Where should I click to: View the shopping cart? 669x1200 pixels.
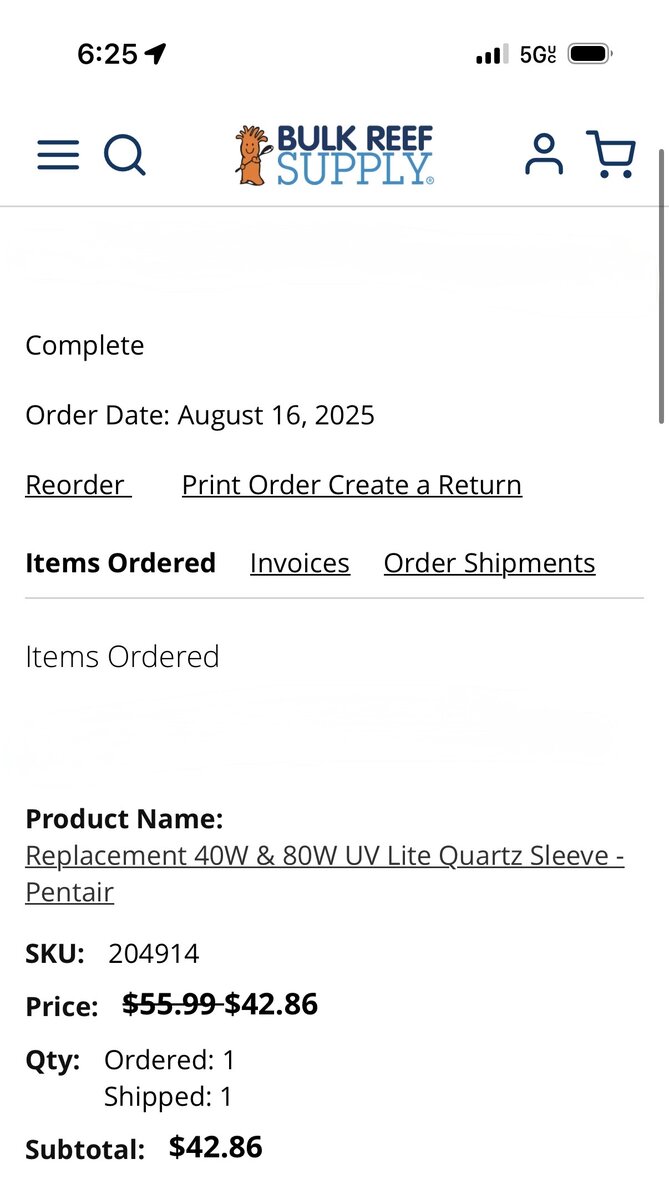click(x=610, y=155)
